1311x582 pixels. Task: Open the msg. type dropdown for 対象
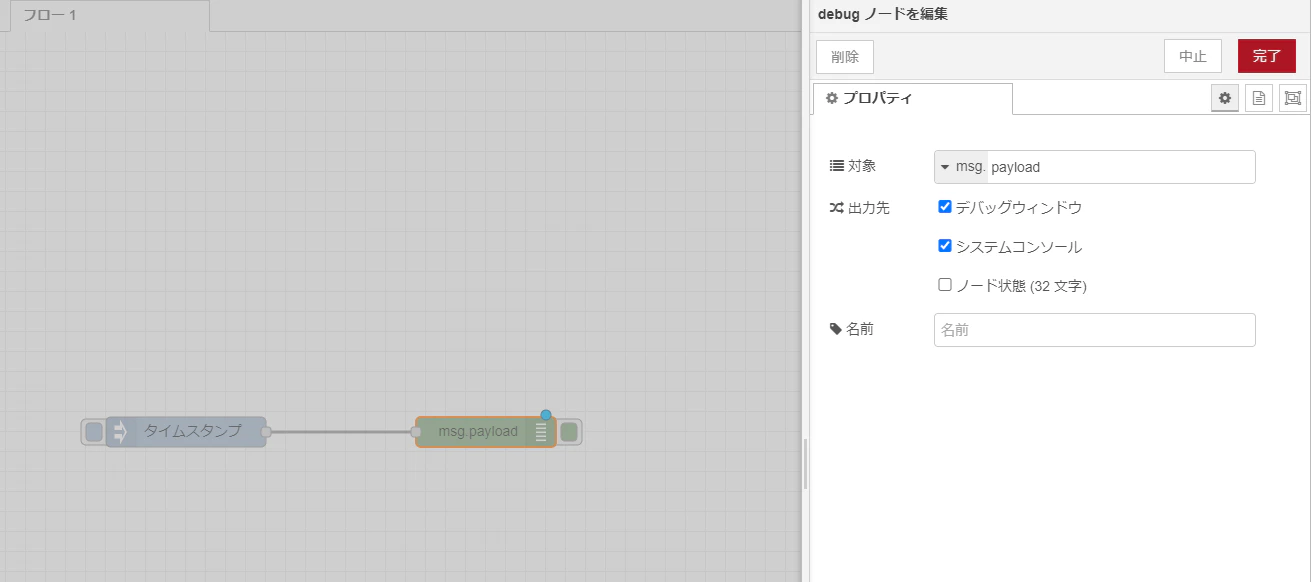[961, 167]
